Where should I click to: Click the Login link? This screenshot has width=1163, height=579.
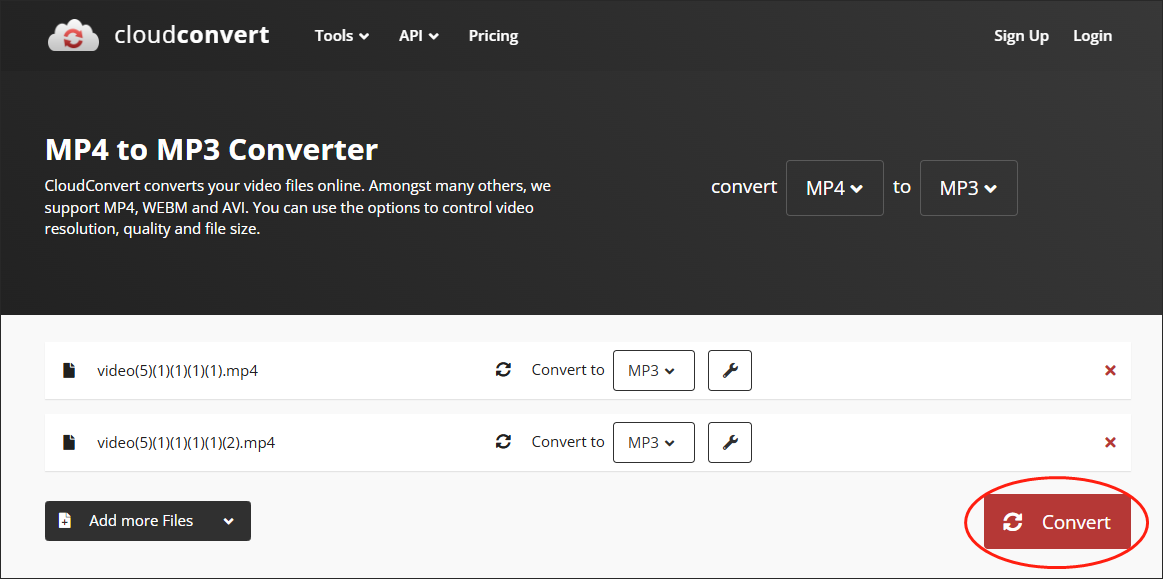[x=1093, y=36]
